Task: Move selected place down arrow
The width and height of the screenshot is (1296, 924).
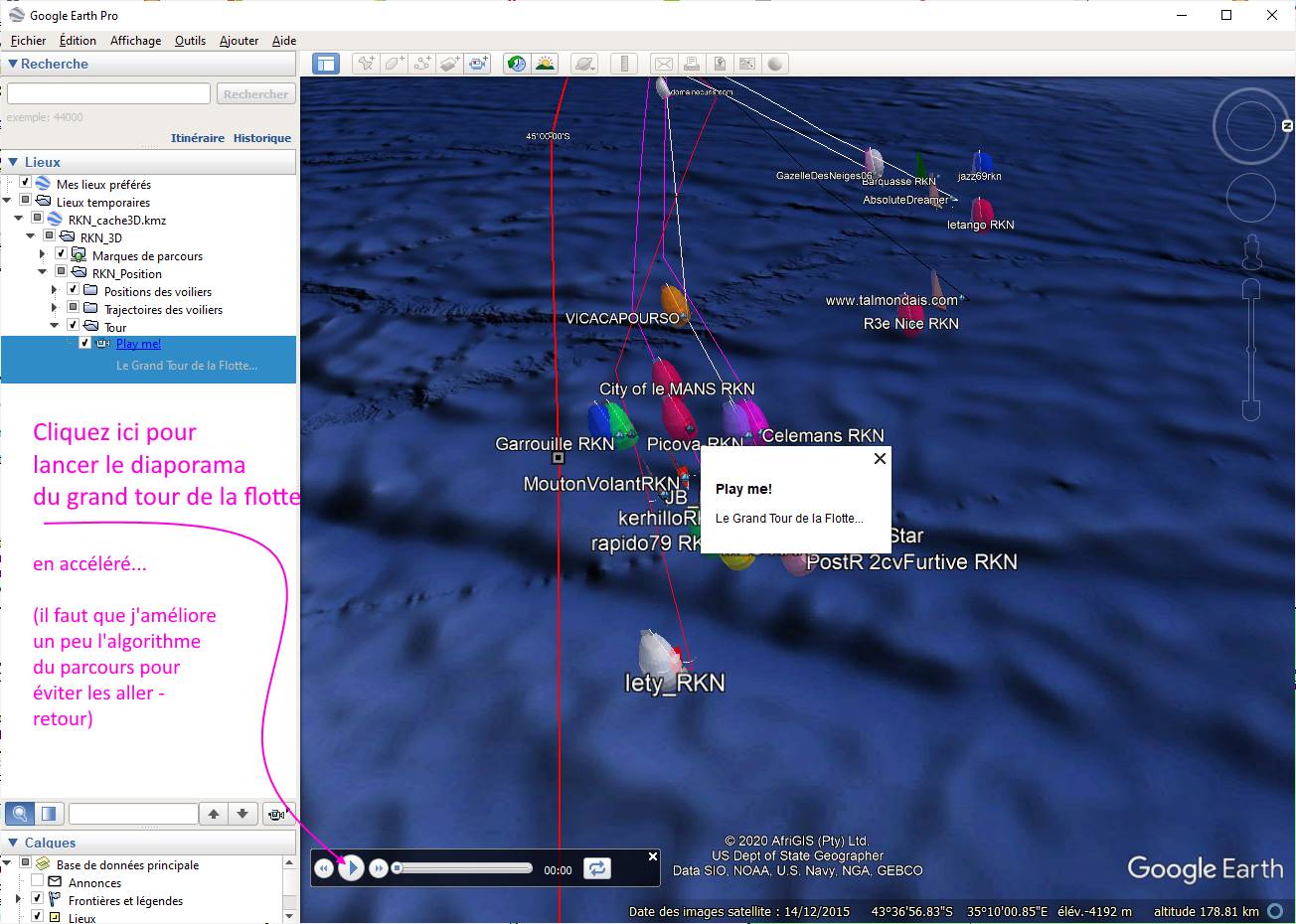Action: pyautogui.click(x=243, y=814)
